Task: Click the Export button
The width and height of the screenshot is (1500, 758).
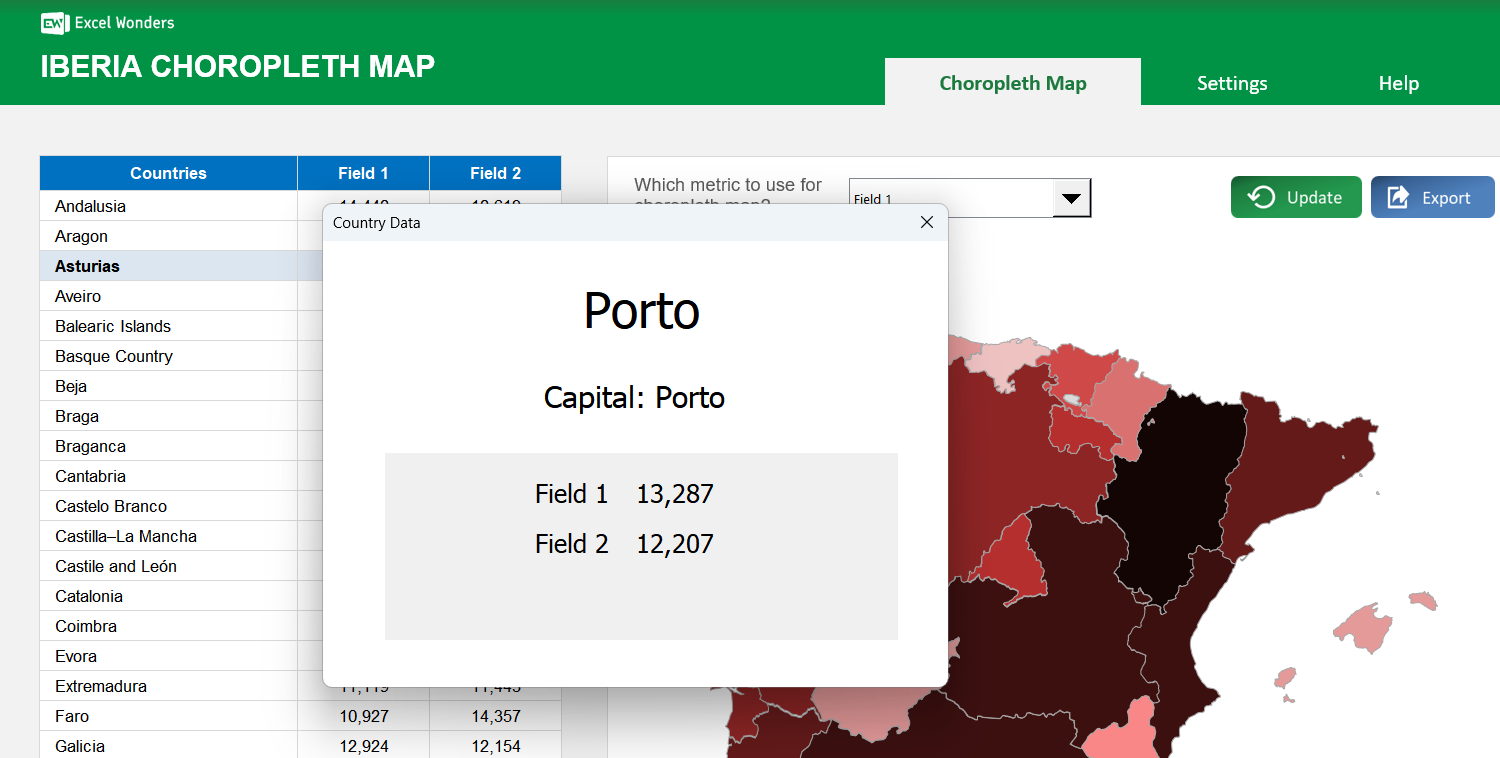Action: pyautogui.click(x=1432, y=197)
